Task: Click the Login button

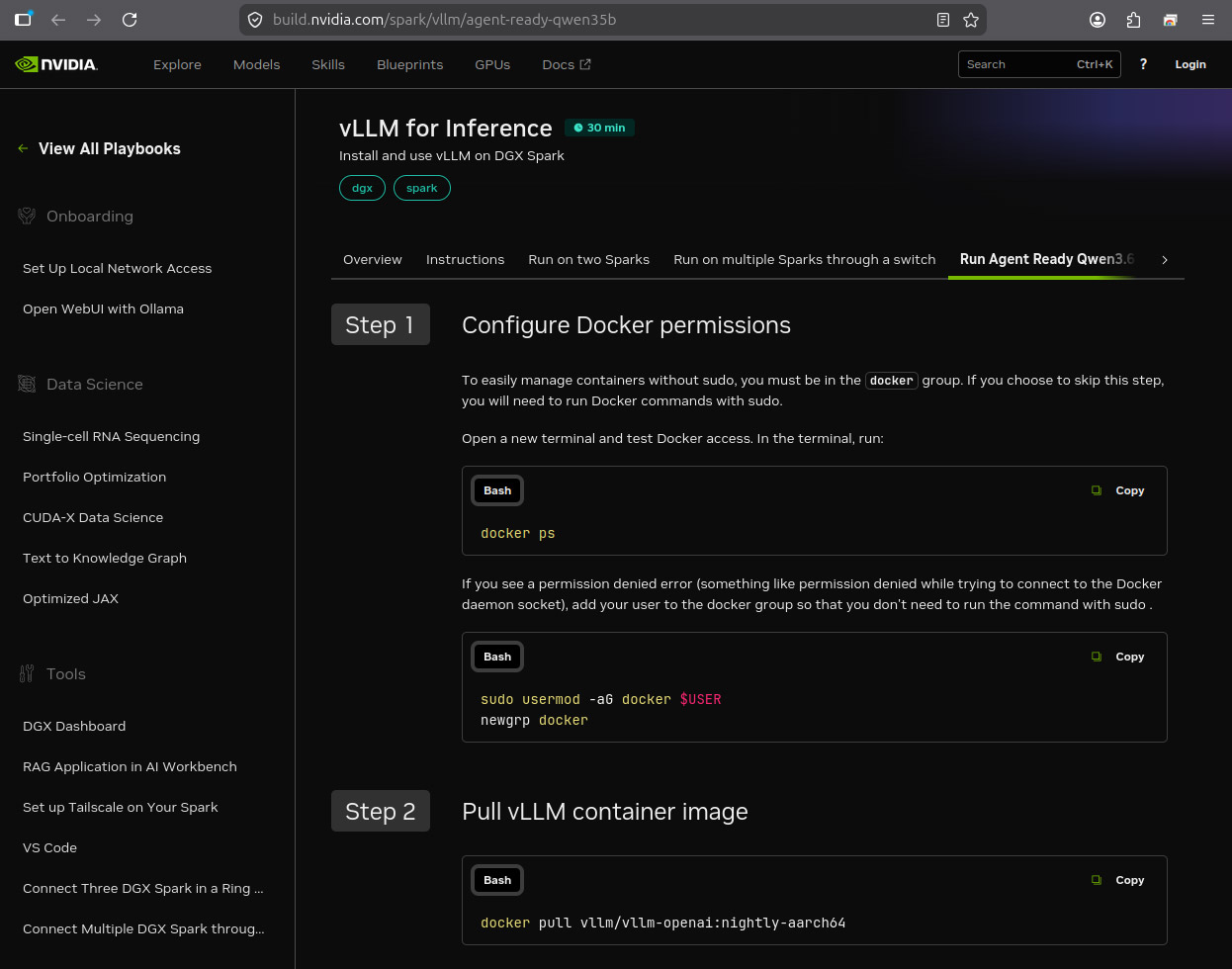Action: pyautogui.click(x=1190, y=64)
